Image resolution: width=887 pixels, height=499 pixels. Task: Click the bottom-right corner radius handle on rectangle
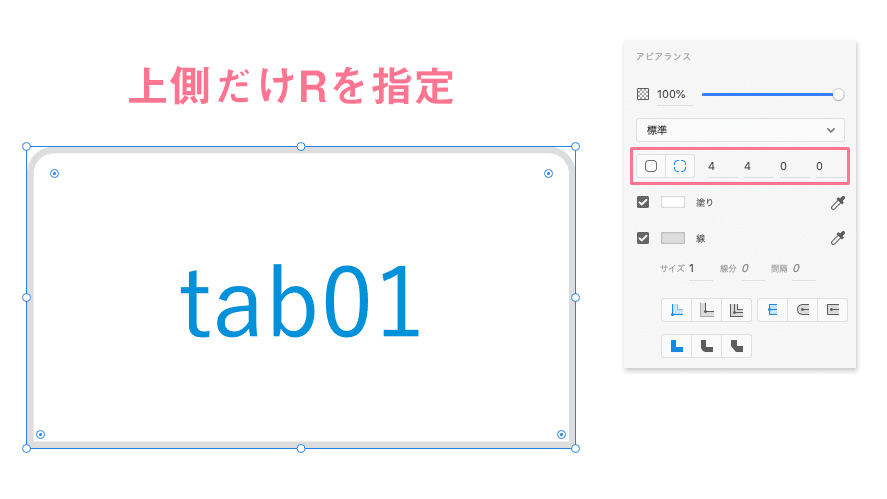coord(561,435)
